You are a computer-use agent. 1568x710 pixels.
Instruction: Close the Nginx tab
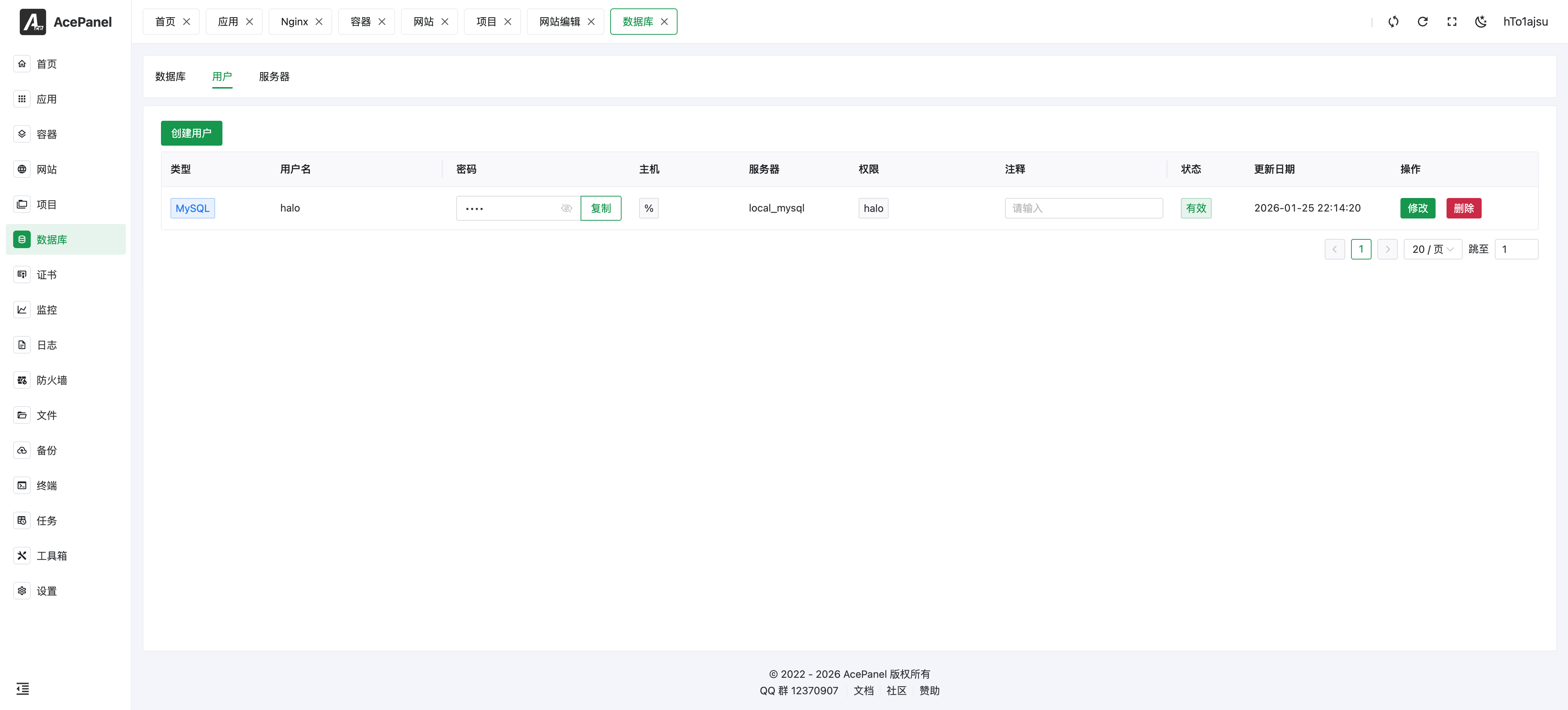coord(319,21)
